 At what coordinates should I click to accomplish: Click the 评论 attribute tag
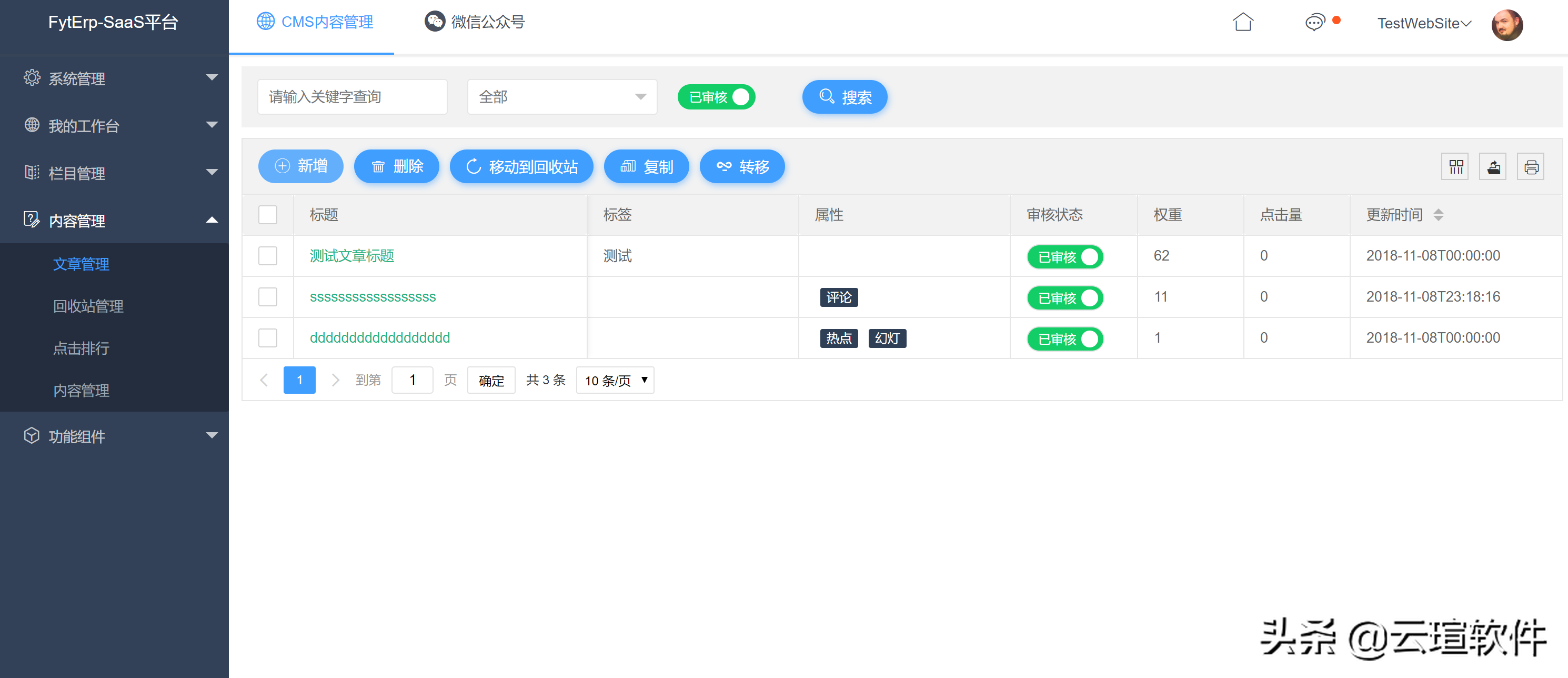tap(839, 297)
